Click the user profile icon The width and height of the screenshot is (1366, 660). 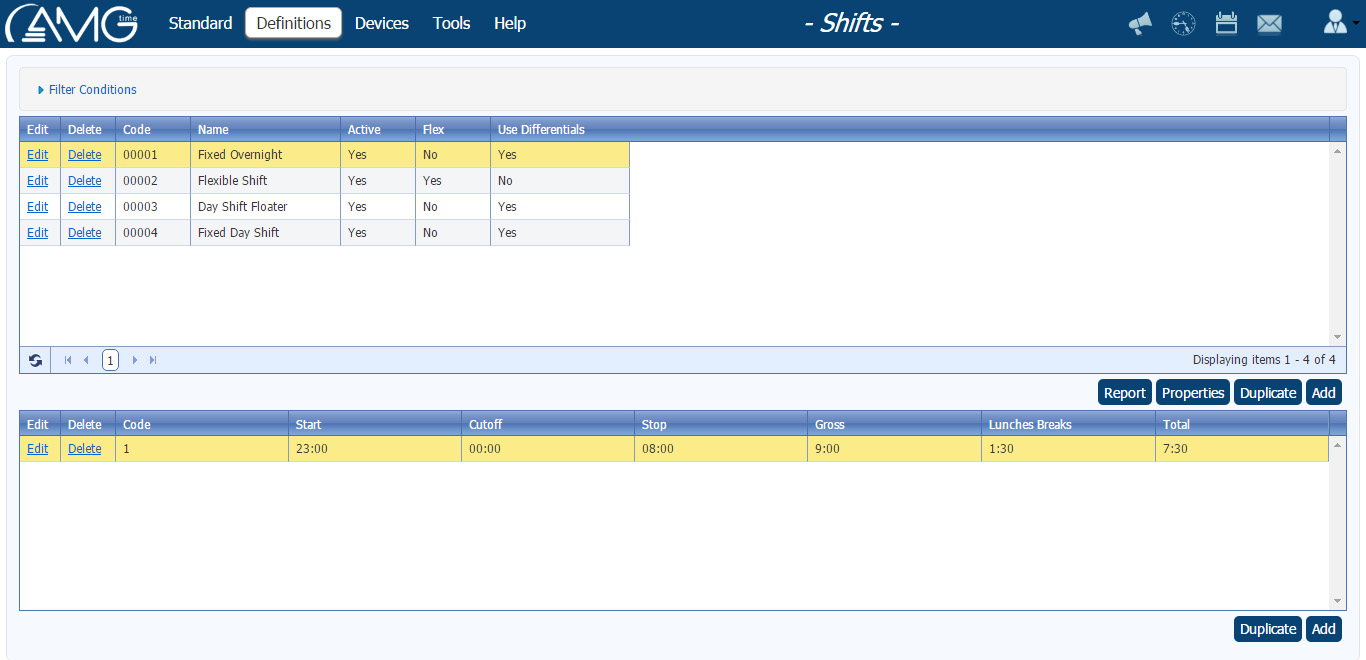coord(1337,20)
